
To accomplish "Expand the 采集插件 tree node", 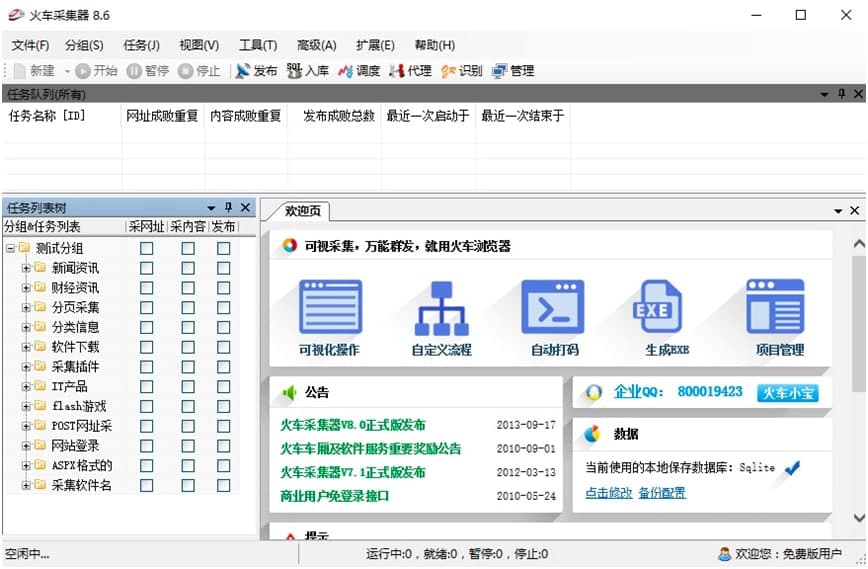I will tap(25, 367).
